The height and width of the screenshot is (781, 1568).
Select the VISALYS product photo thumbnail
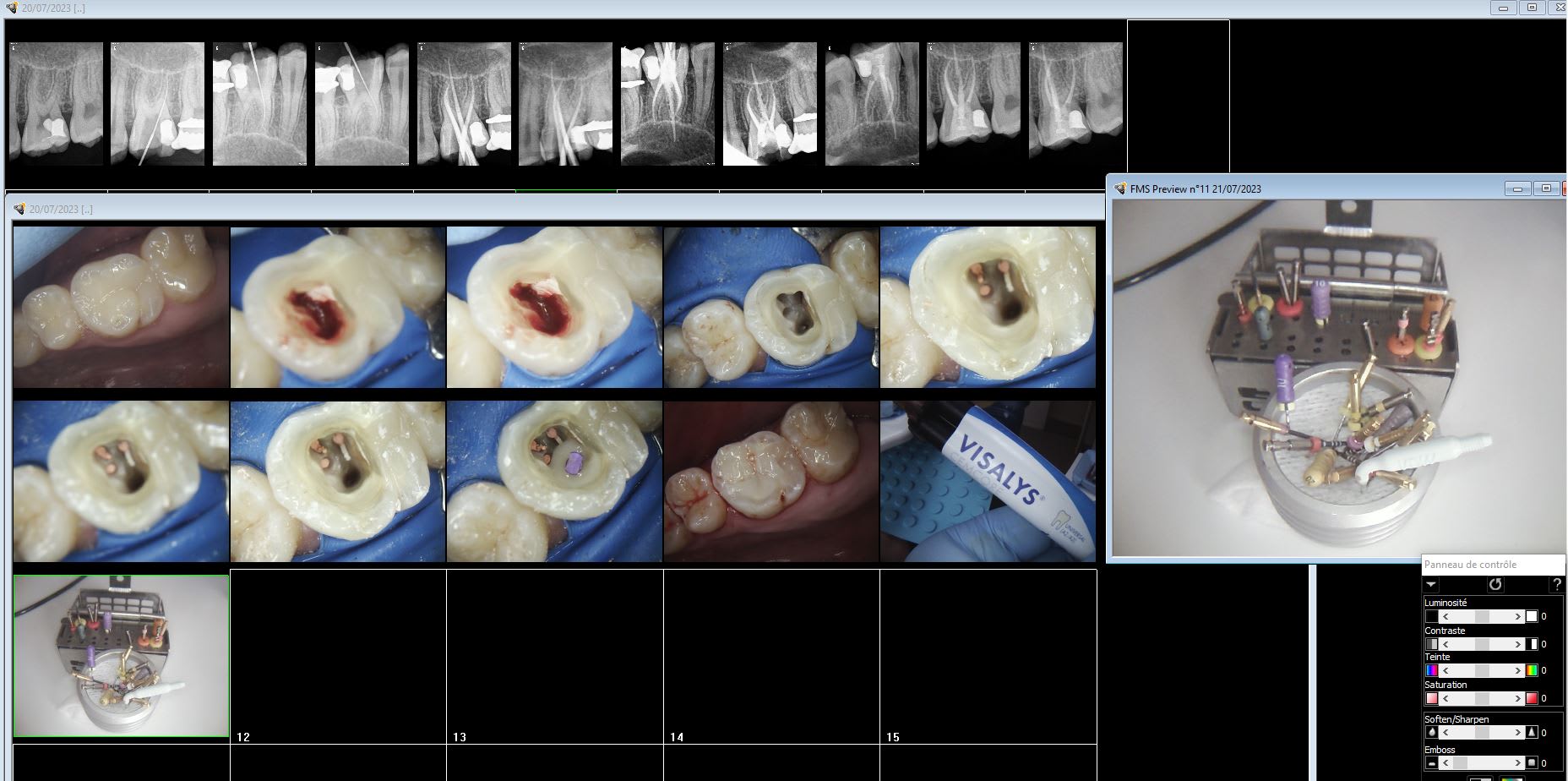(x=988, y=481)
